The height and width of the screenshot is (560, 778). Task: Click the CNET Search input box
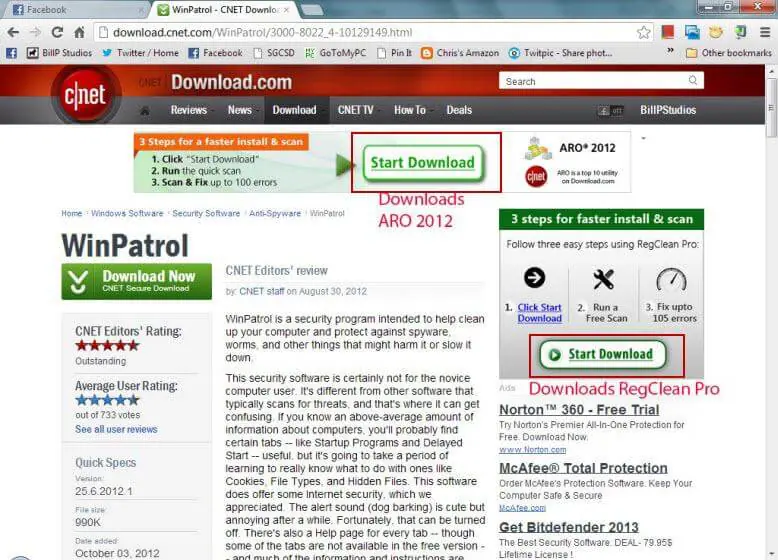point(601,81)
